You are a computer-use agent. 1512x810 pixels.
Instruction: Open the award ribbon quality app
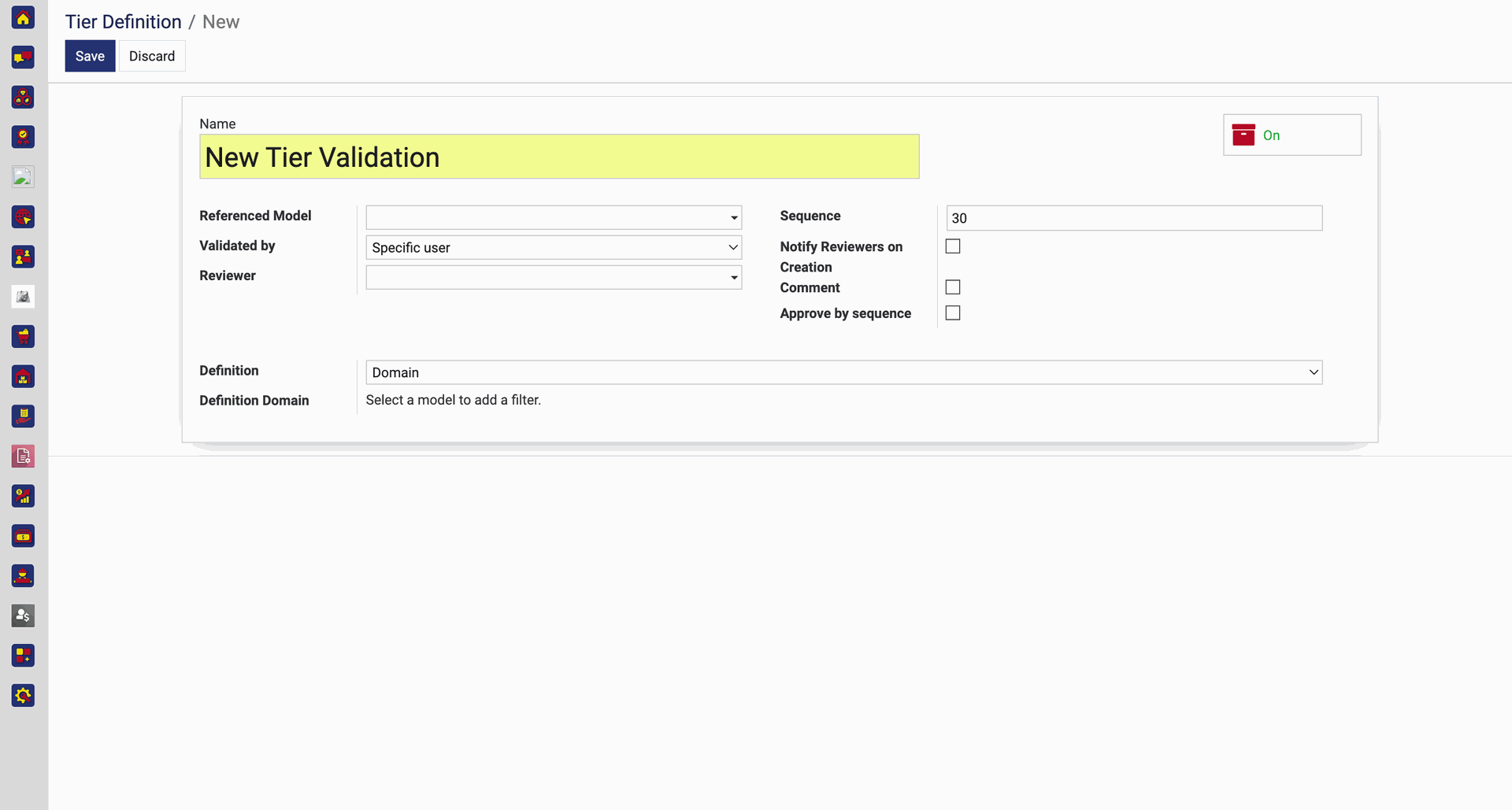(23, 137)
